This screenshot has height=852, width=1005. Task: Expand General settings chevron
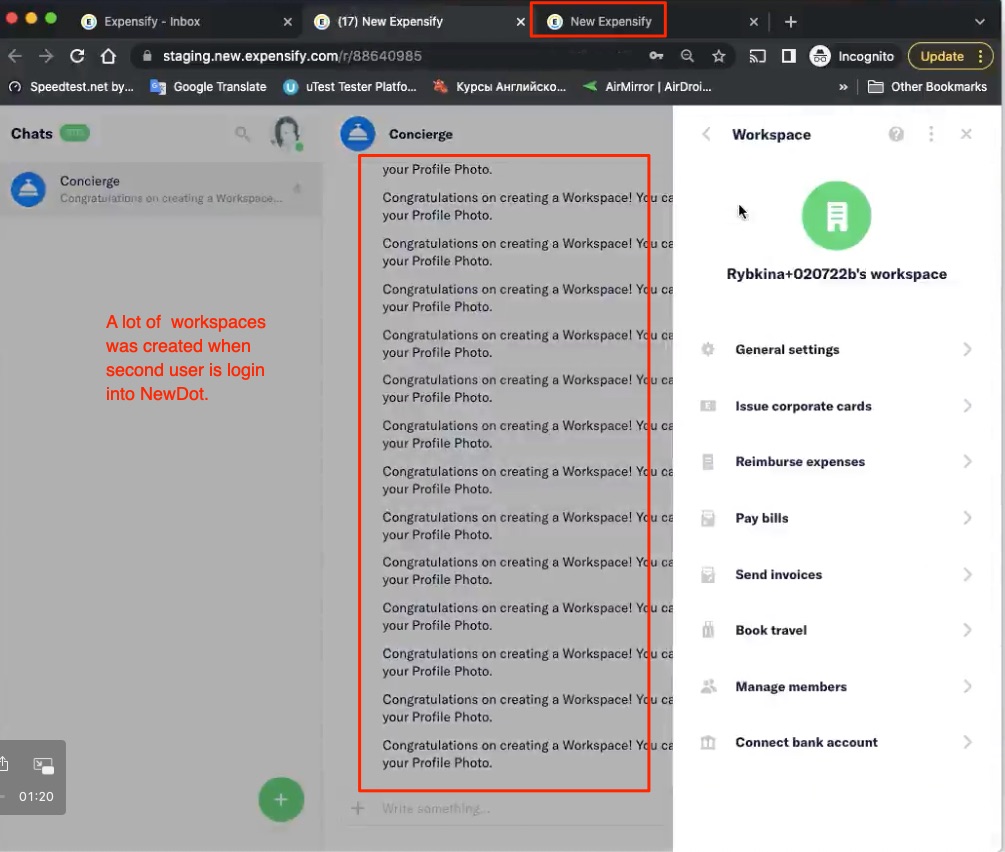967,349
